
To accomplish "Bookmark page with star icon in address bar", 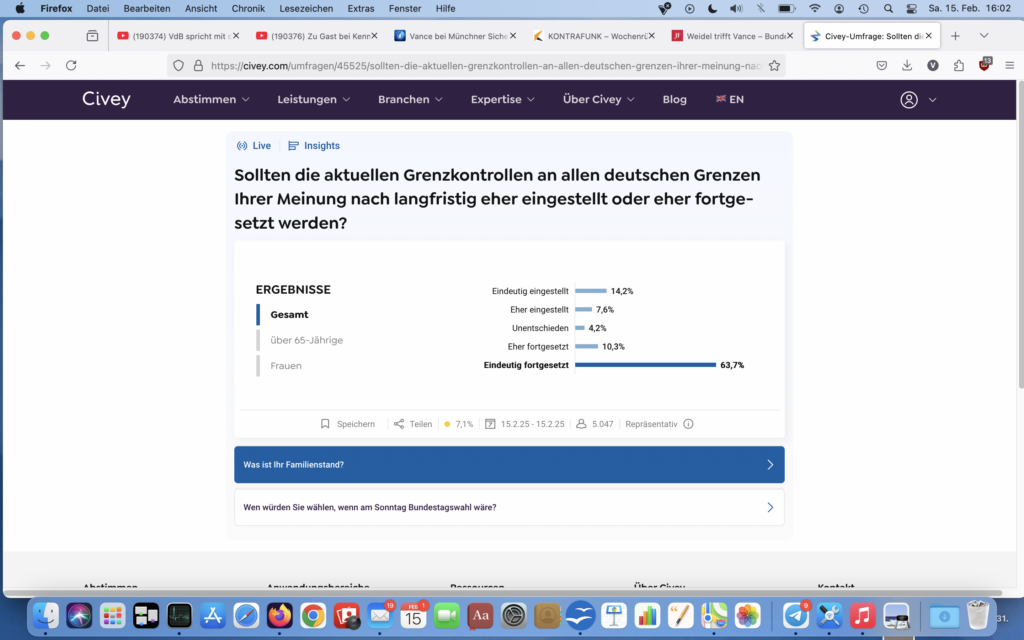I will click(x=773, y=66).
